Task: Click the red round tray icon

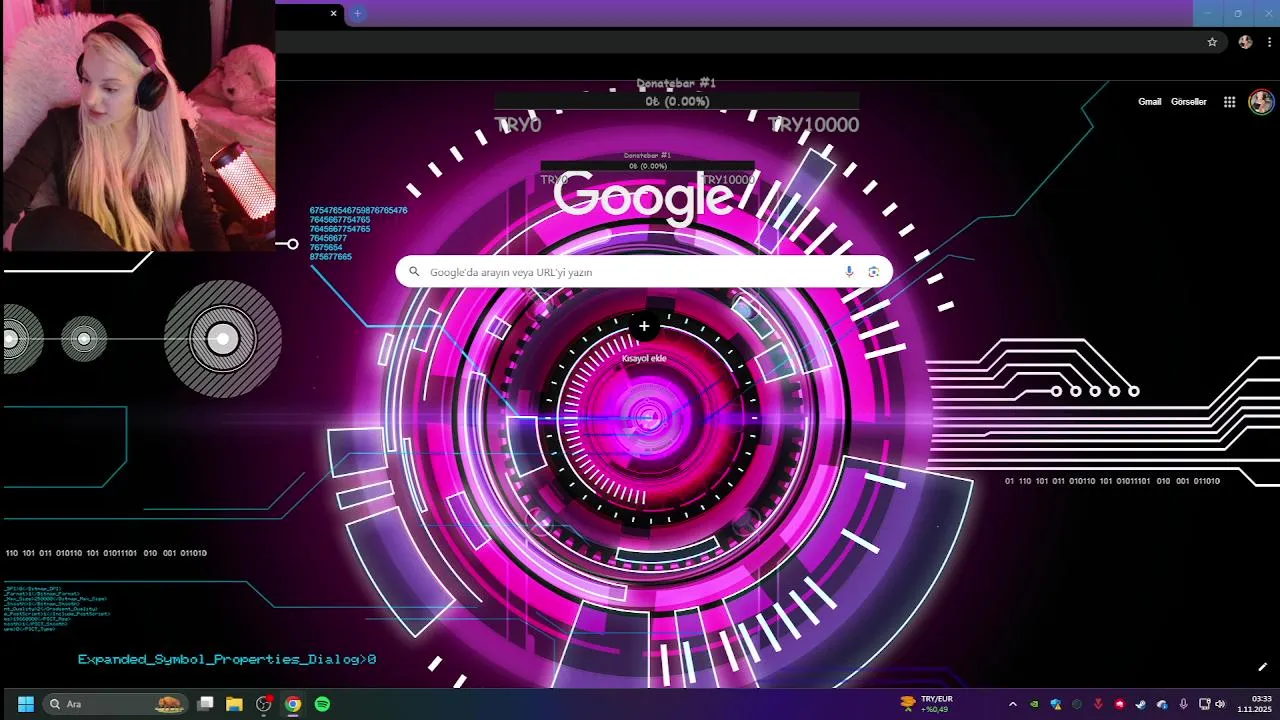Action: point(1119,704)
